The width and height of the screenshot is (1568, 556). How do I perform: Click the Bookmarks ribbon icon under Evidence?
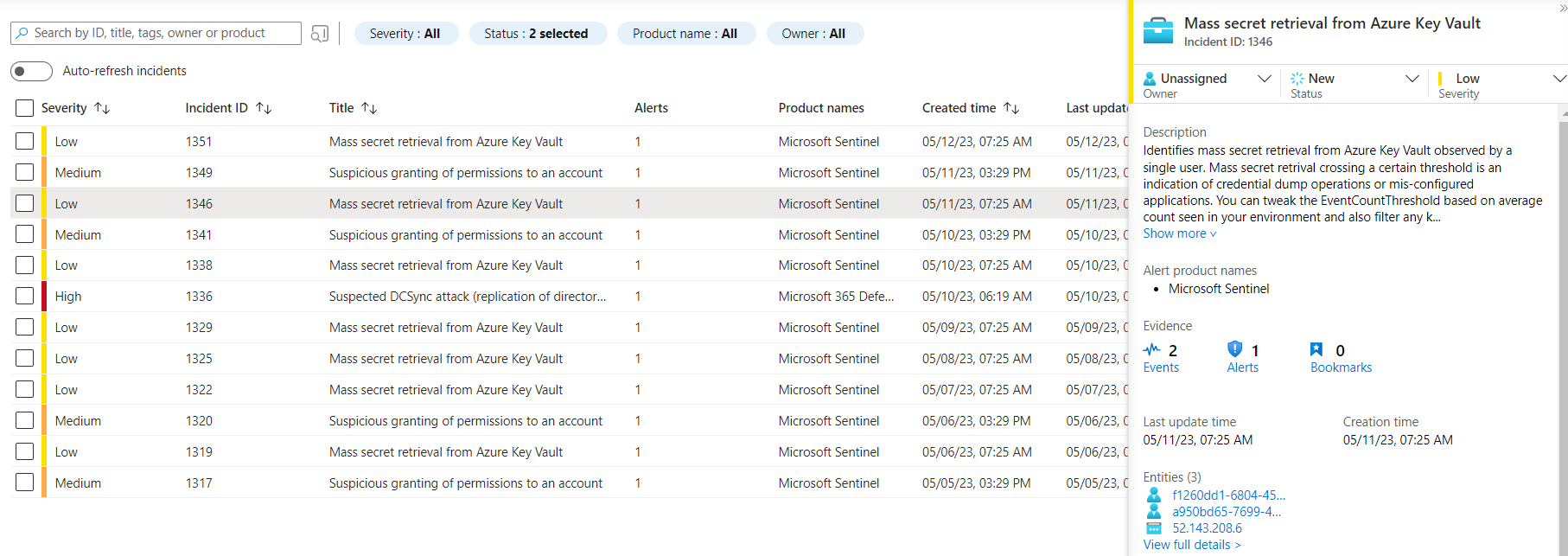pyautogui.click(x=1316, y=349)
